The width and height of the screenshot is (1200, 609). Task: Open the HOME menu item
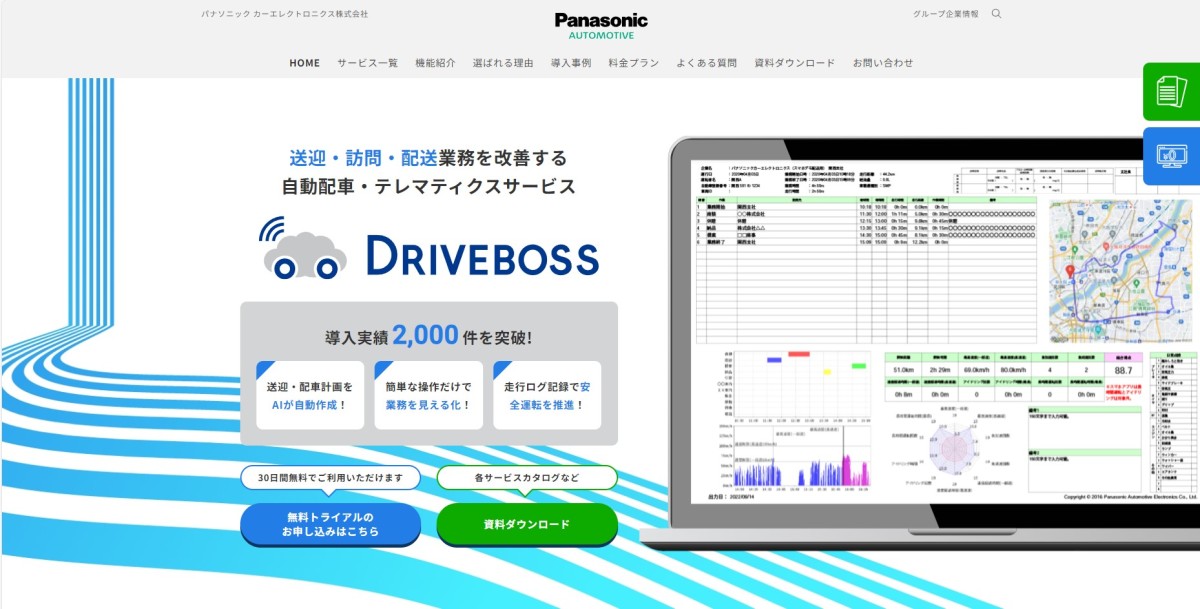[305, 63]
